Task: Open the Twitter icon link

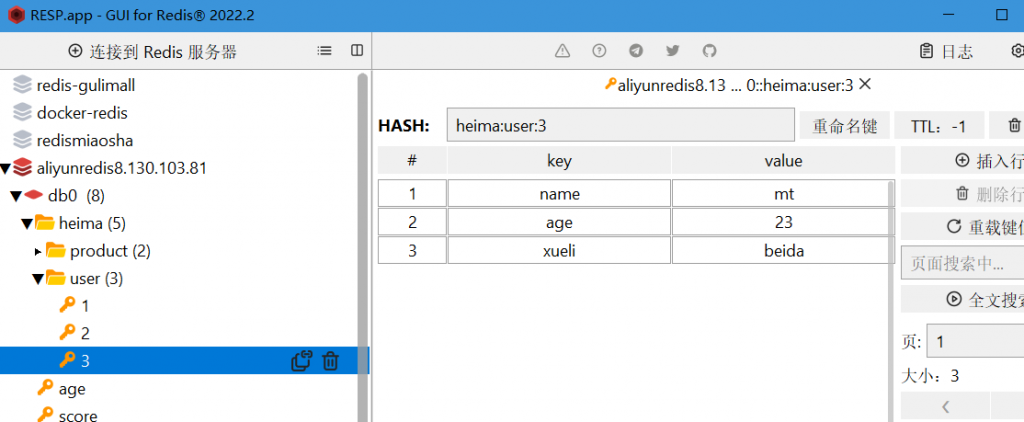Action: point(673,51)
